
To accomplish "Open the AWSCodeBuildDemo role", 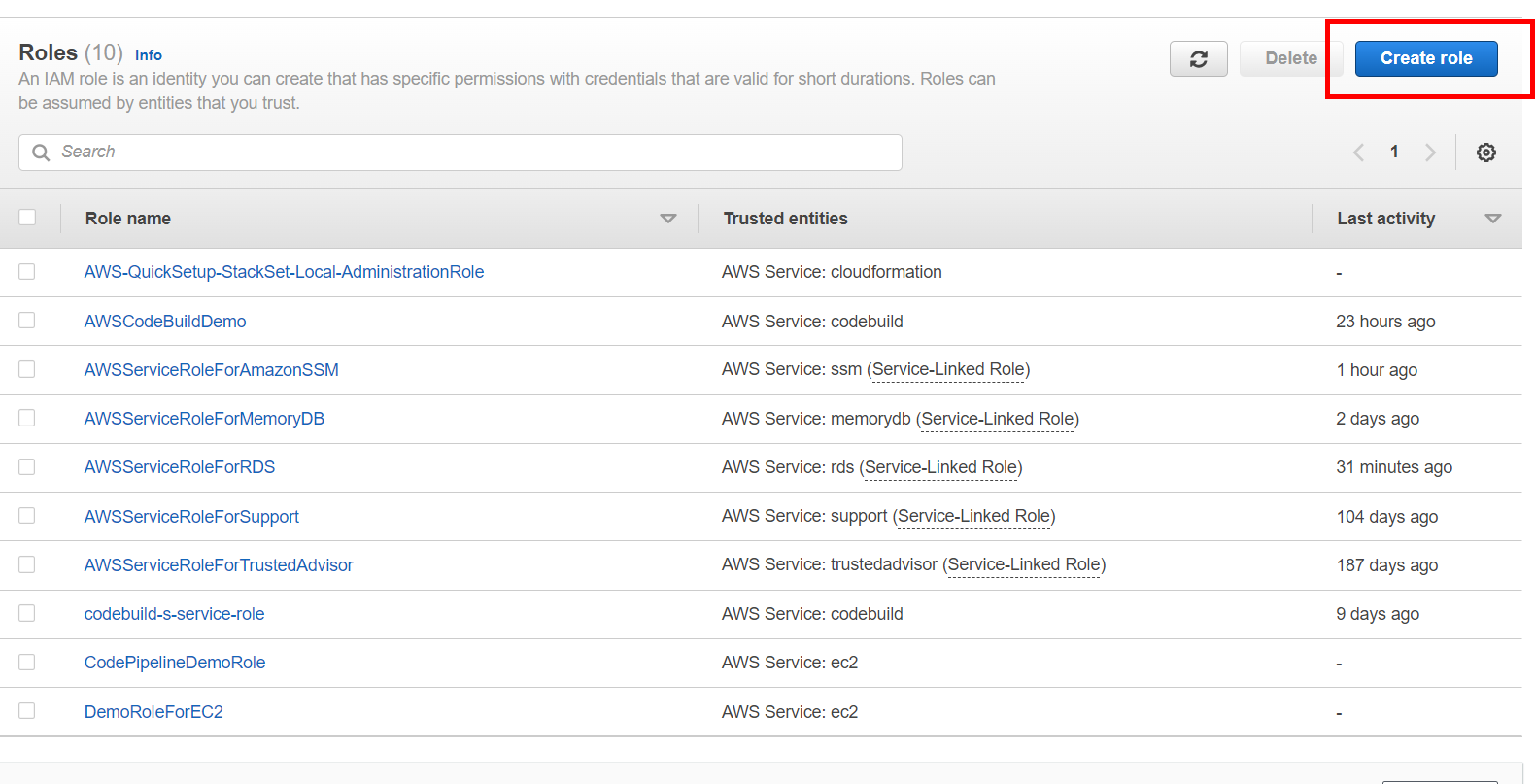I will [165, 322].
